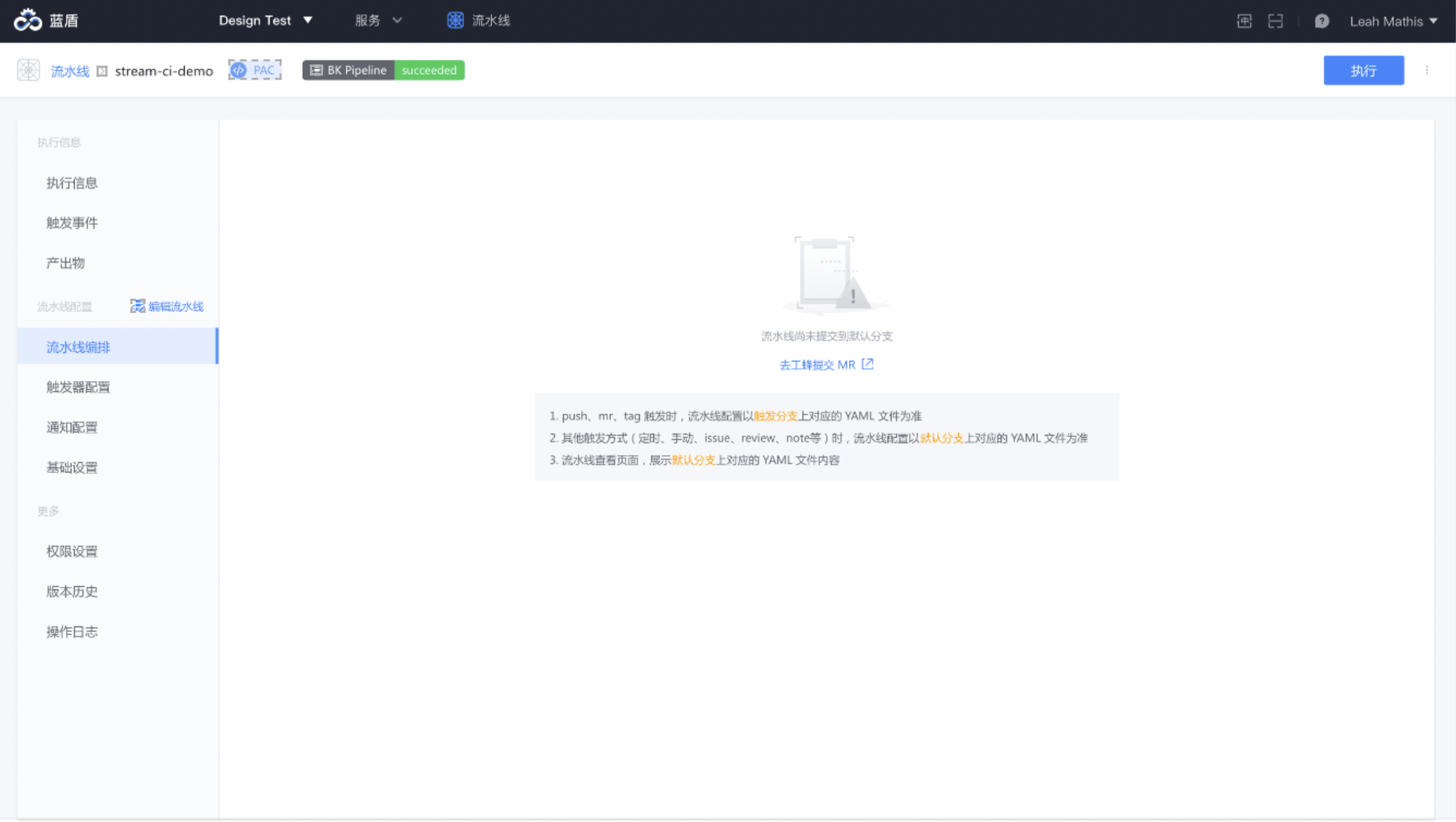
Task: Switch to the 触发事件 tab
Action: 72,222
